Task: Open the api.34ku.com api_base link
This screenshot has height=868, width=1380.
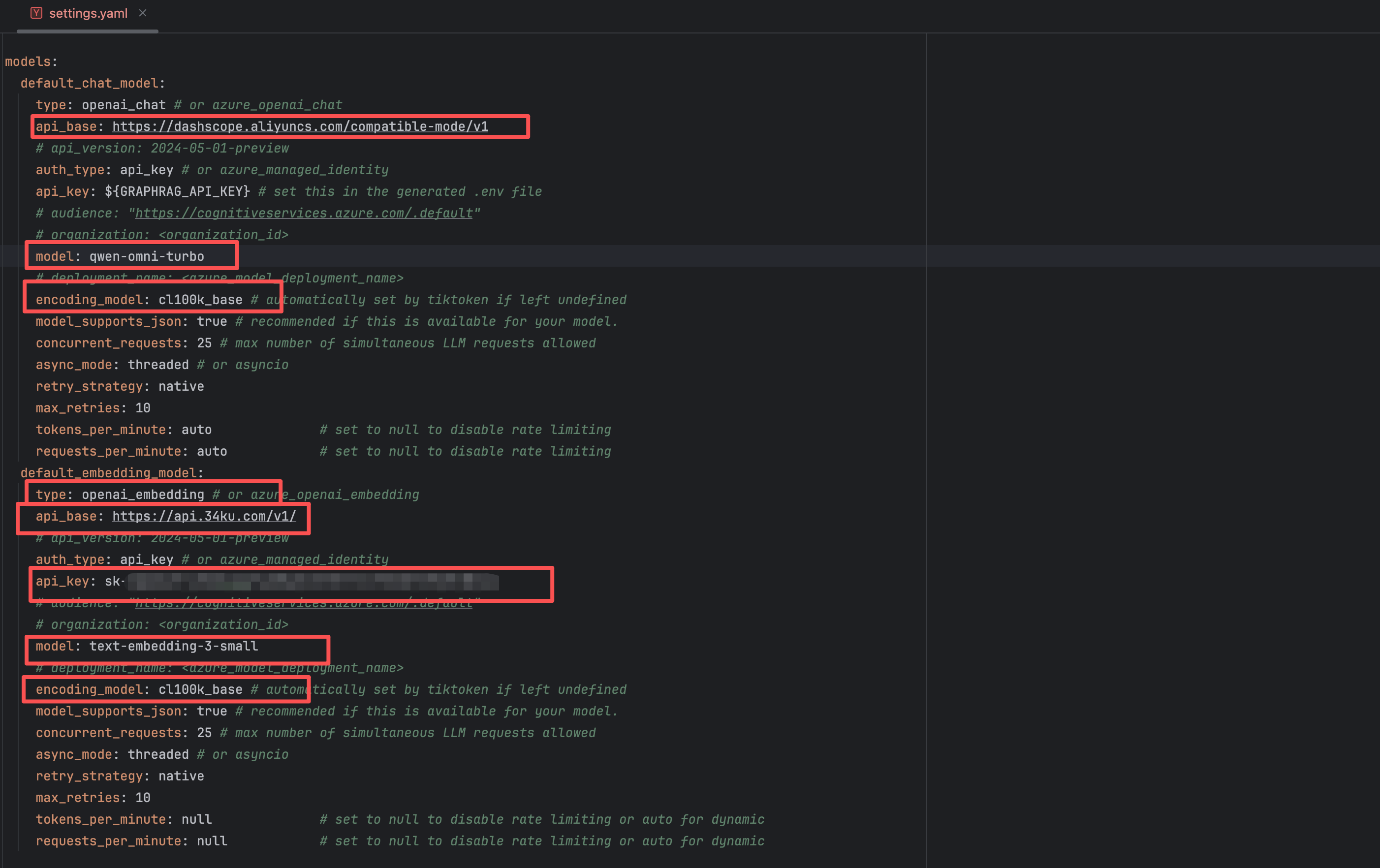Action: coord(203,516)
